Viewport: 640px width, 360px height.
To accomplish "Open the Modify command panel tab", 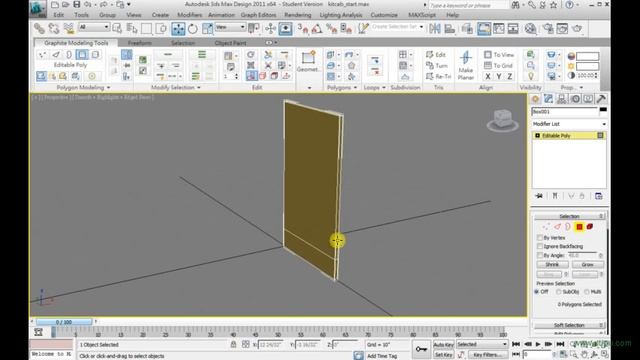I will pyautogui.click(x=548, y=99).
